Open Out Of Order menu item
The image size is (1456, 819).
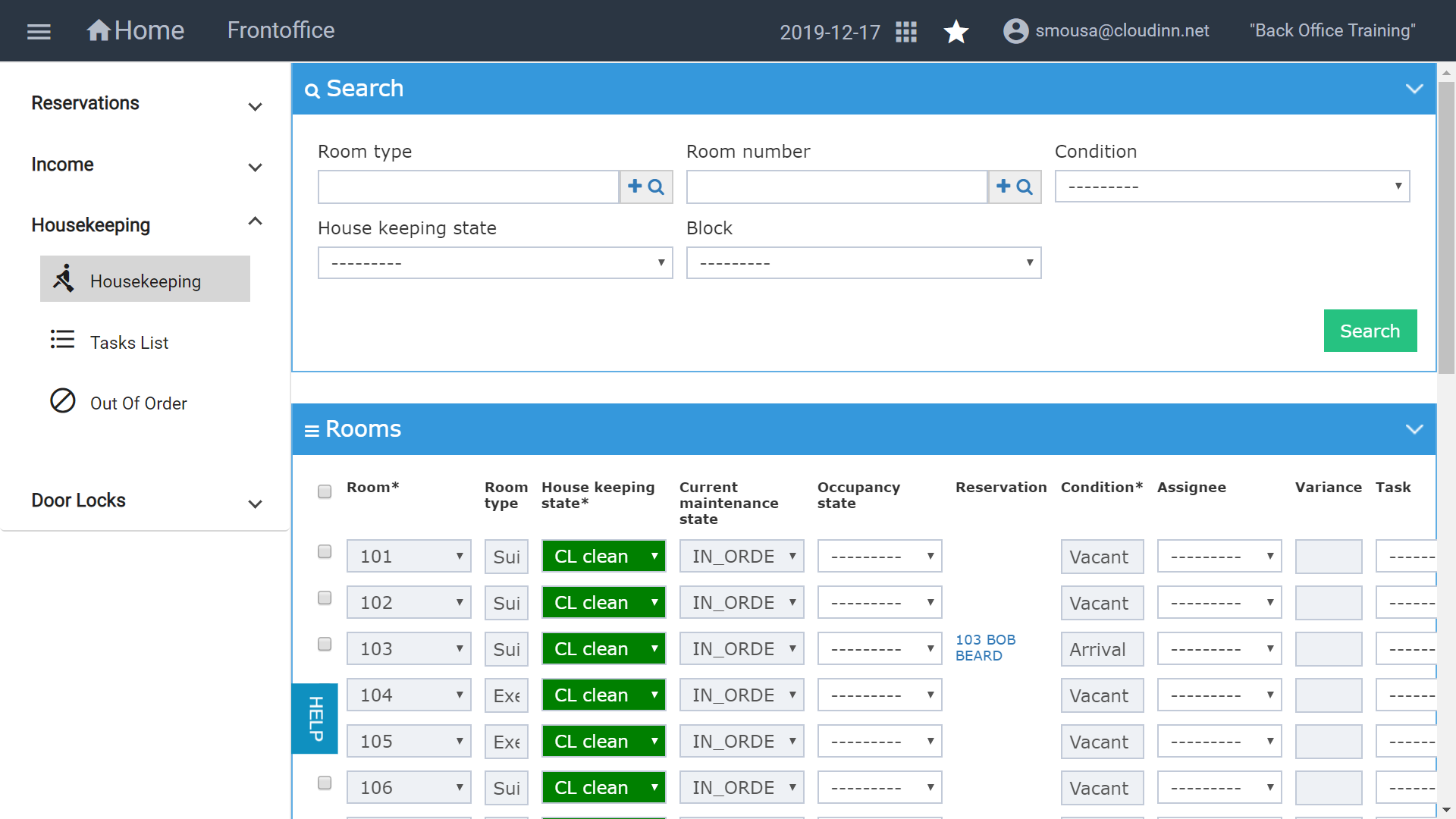[138, 403]
